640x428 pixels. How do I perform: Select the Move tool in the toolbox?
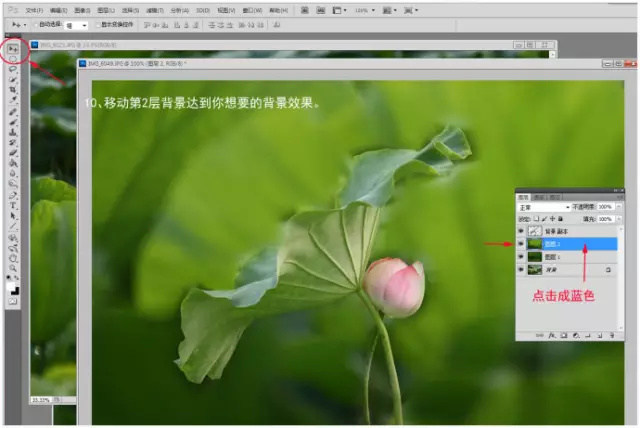tap(14, 47)
